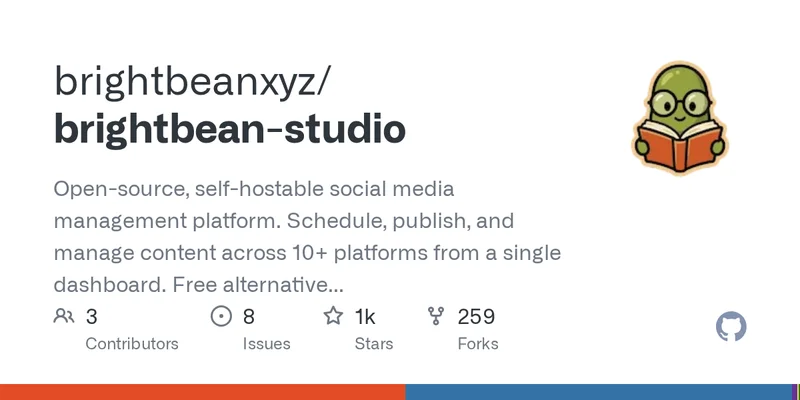Click the contributor count 3
Viewport: 800px width, 400px height.
(91, 317)
